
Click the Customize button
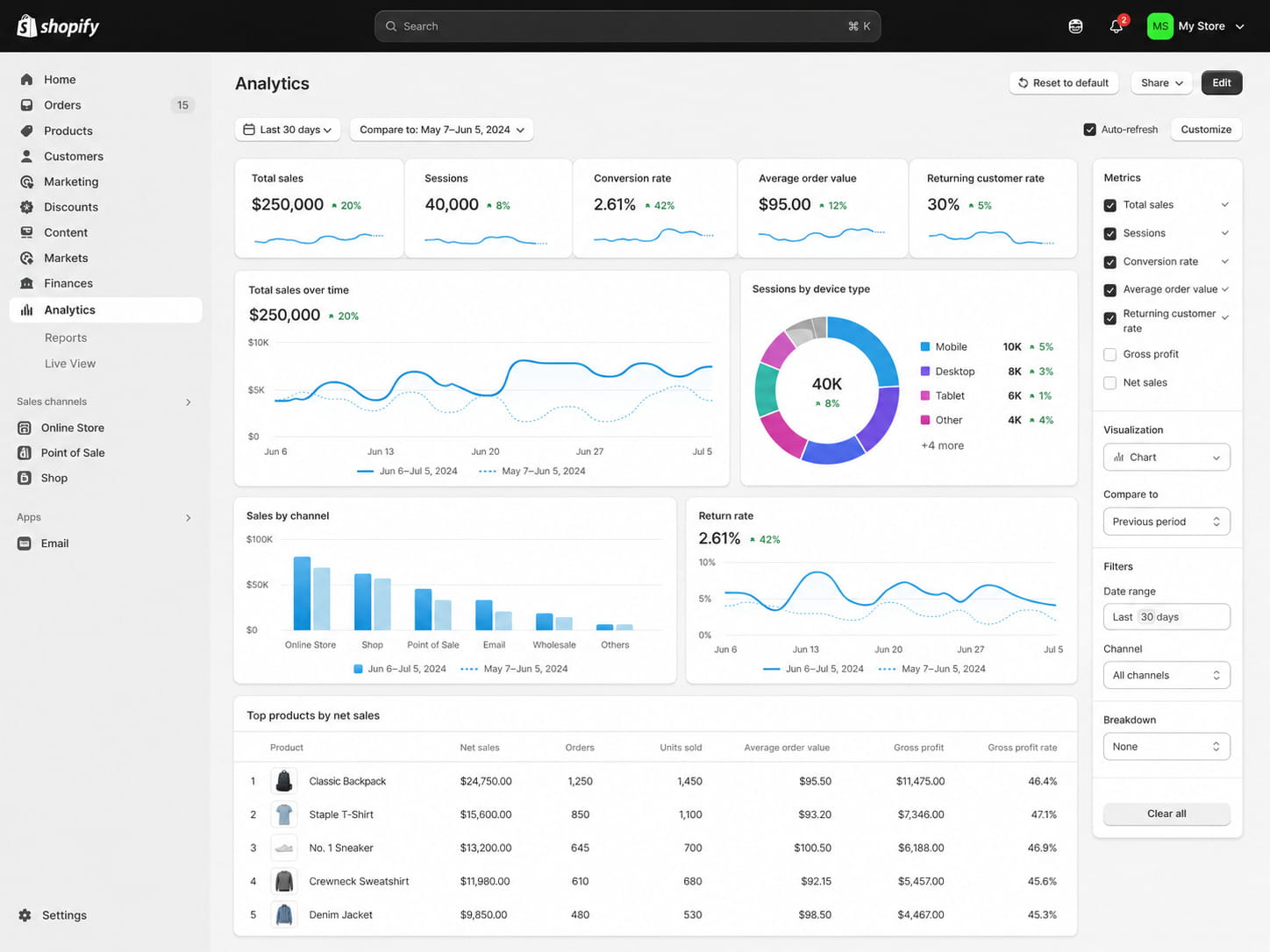(1206, 130)
